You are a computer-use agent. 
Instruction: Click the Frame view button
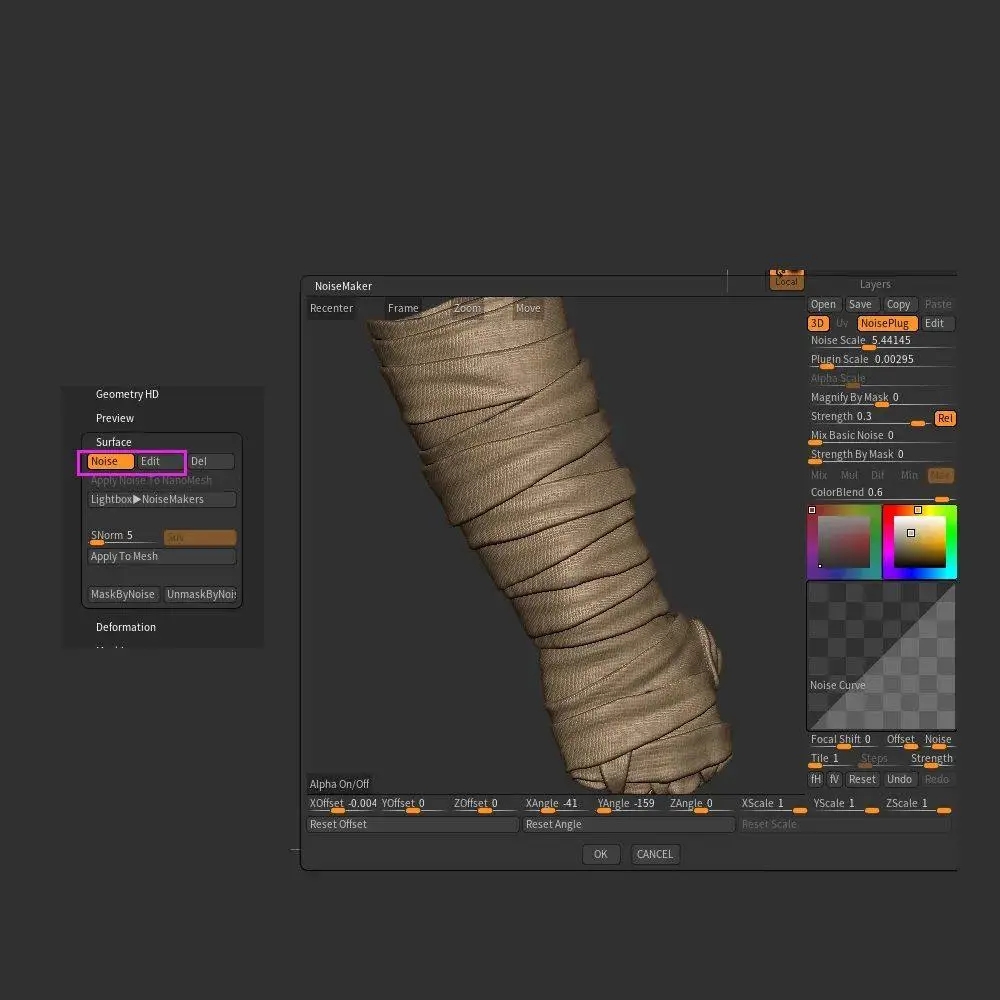point(403,308)
